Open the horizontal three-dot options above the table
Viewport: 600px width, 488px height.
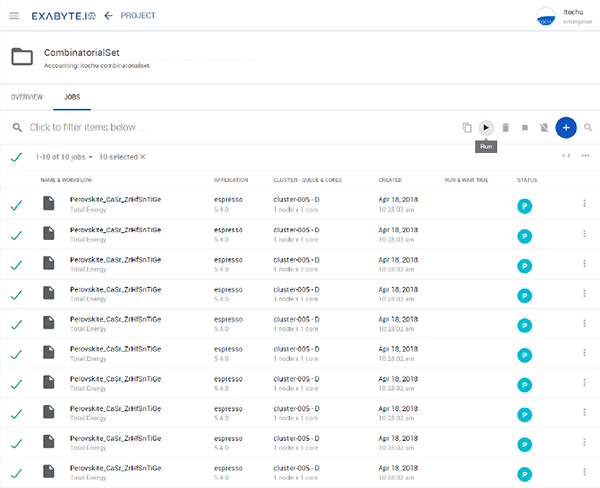[585, 156]
